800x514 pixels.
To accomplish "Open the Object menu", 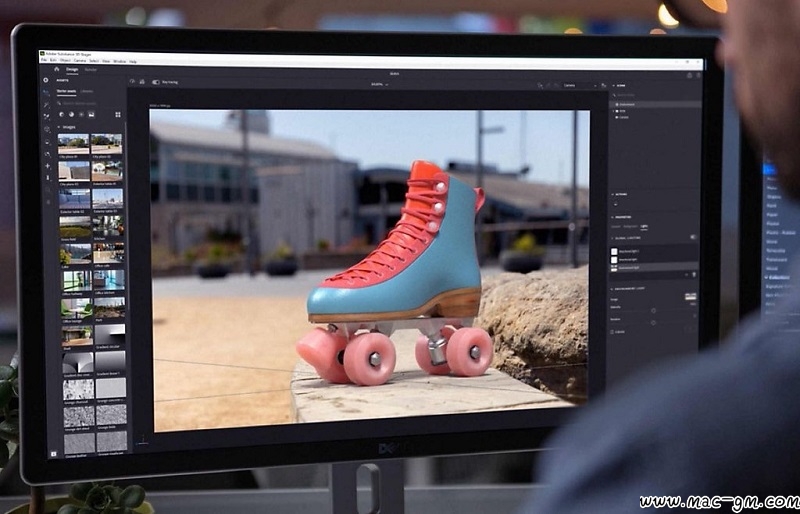I will click(65, 60).
